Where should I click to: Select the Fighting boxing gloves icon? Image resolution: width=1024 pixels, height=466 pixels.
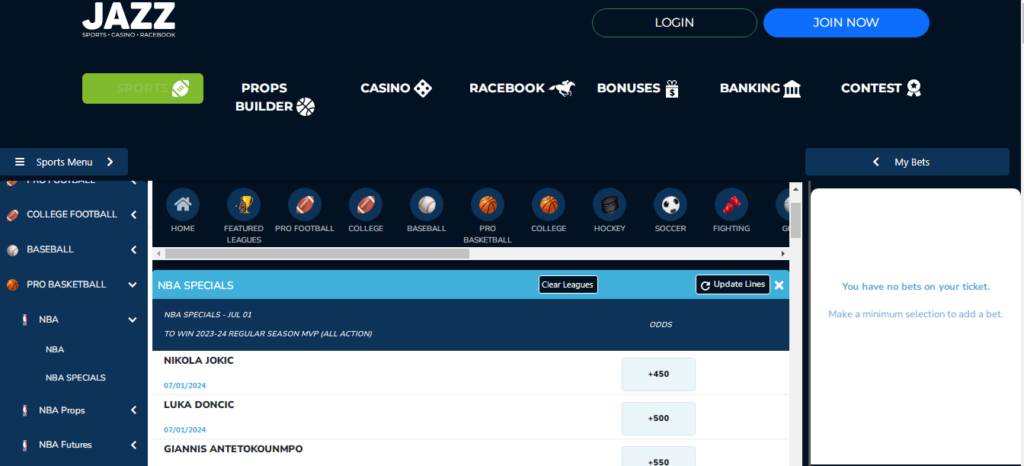(x=731, y=205)
